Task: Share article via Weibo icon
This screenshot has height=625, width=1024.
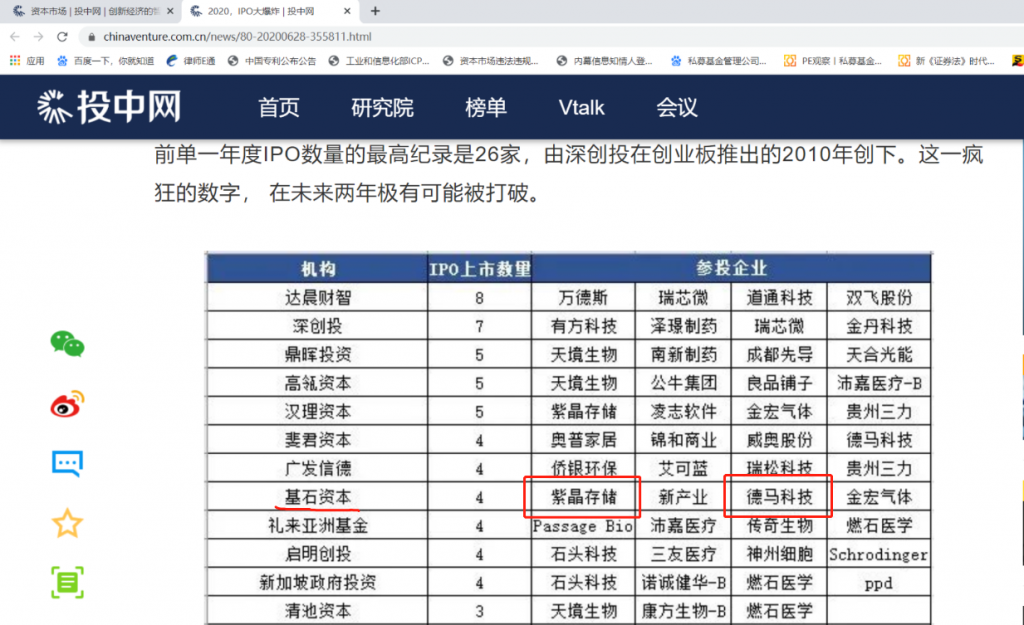Action: click(x=67, y=404)
